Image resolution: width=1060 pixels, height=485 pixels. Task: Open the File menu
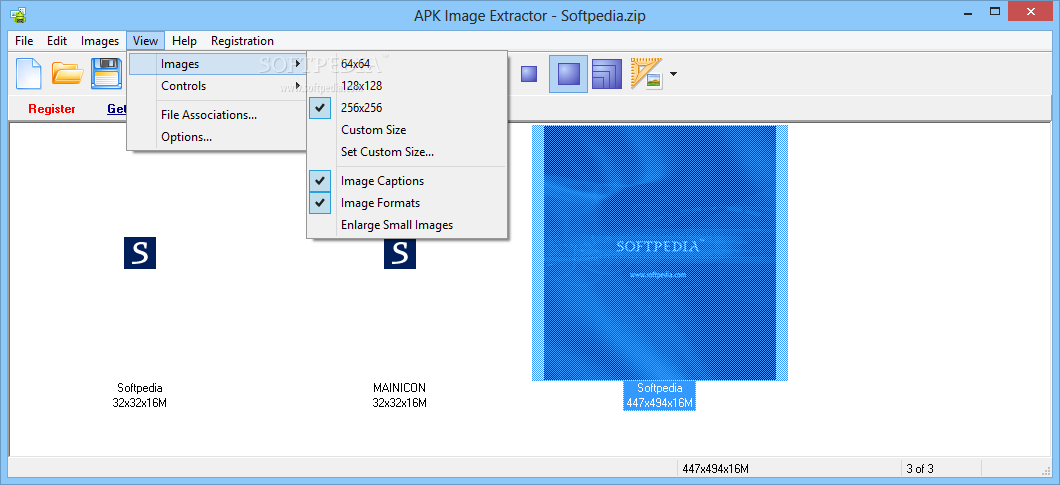24,41
